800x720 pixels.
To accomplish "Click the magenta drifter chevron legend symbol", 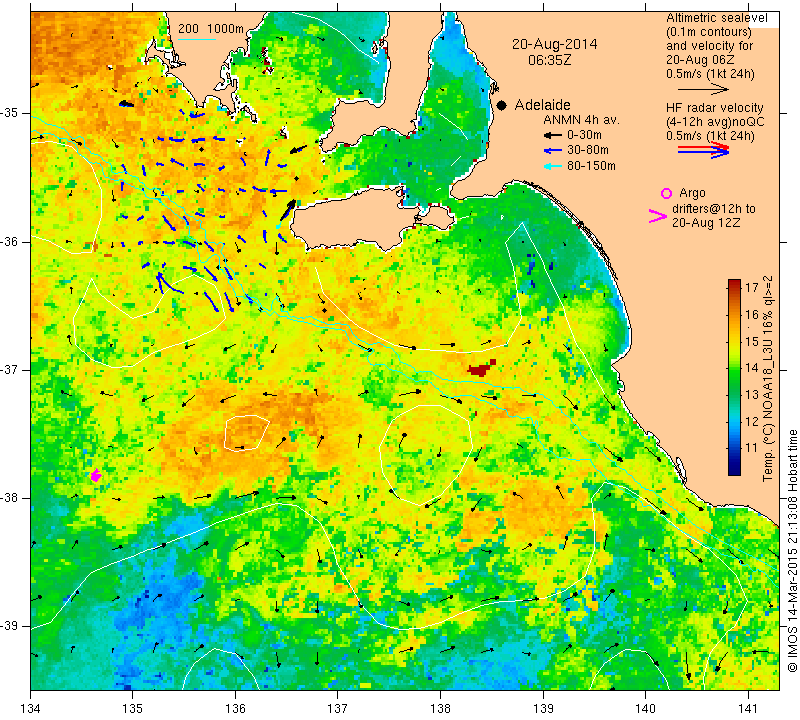I will (x=658, y=216).
